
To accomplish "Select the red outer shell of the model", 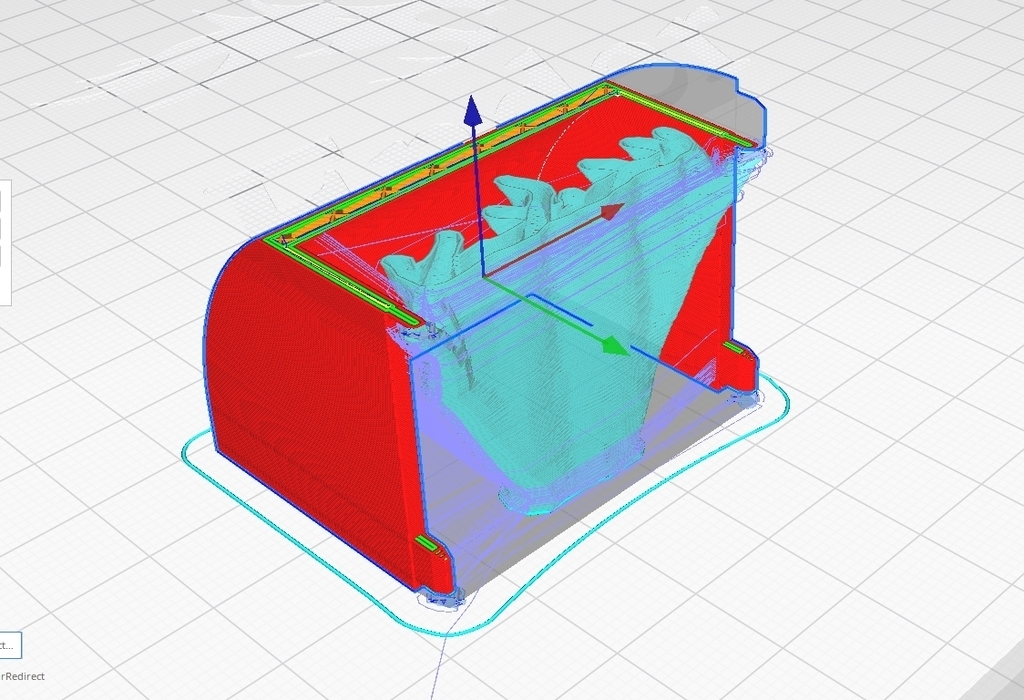I will pos(300,400).
